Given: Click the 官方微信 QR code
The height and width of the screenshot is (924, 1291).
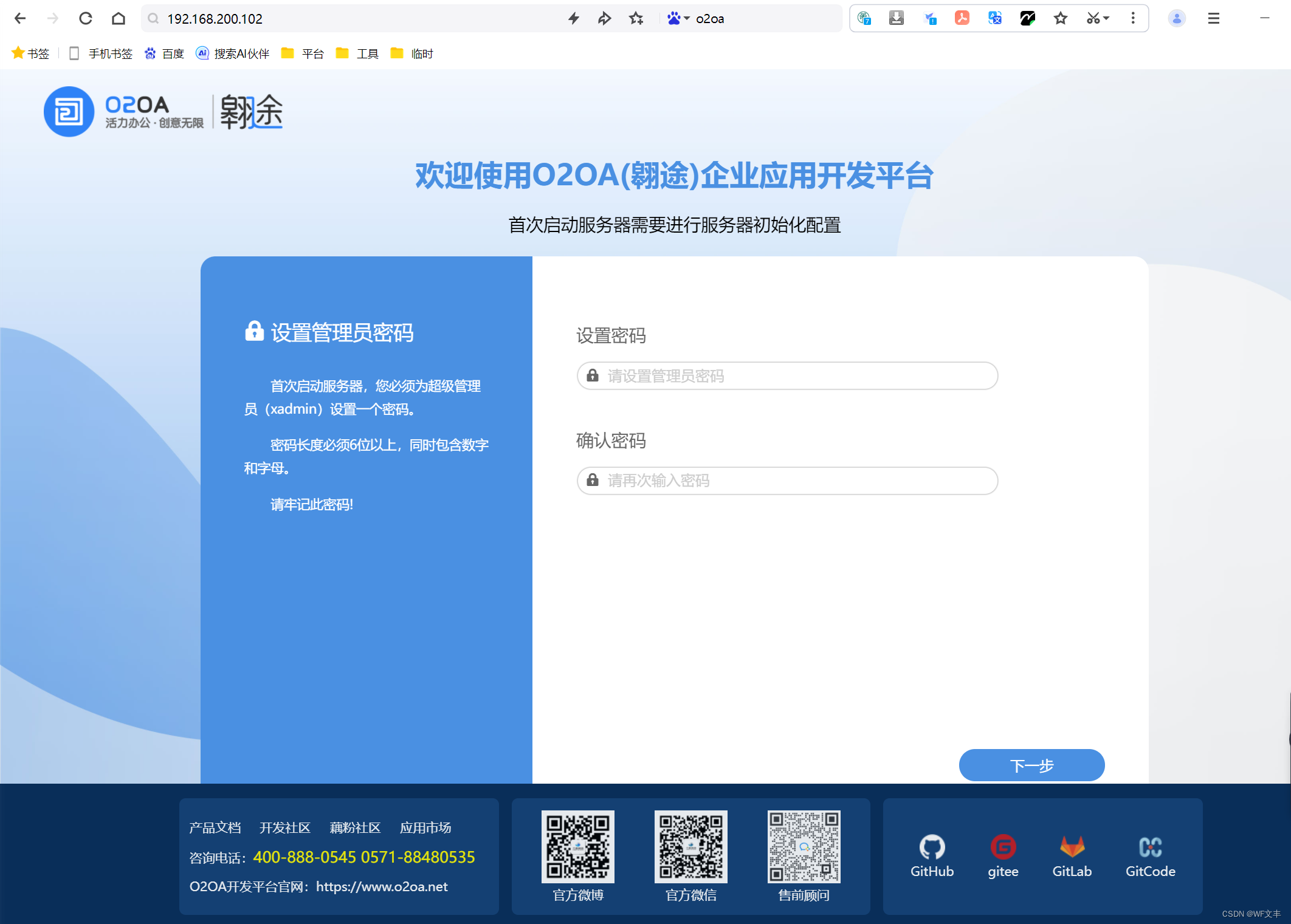Looking at the screenshot, I should tap(690, 846).
